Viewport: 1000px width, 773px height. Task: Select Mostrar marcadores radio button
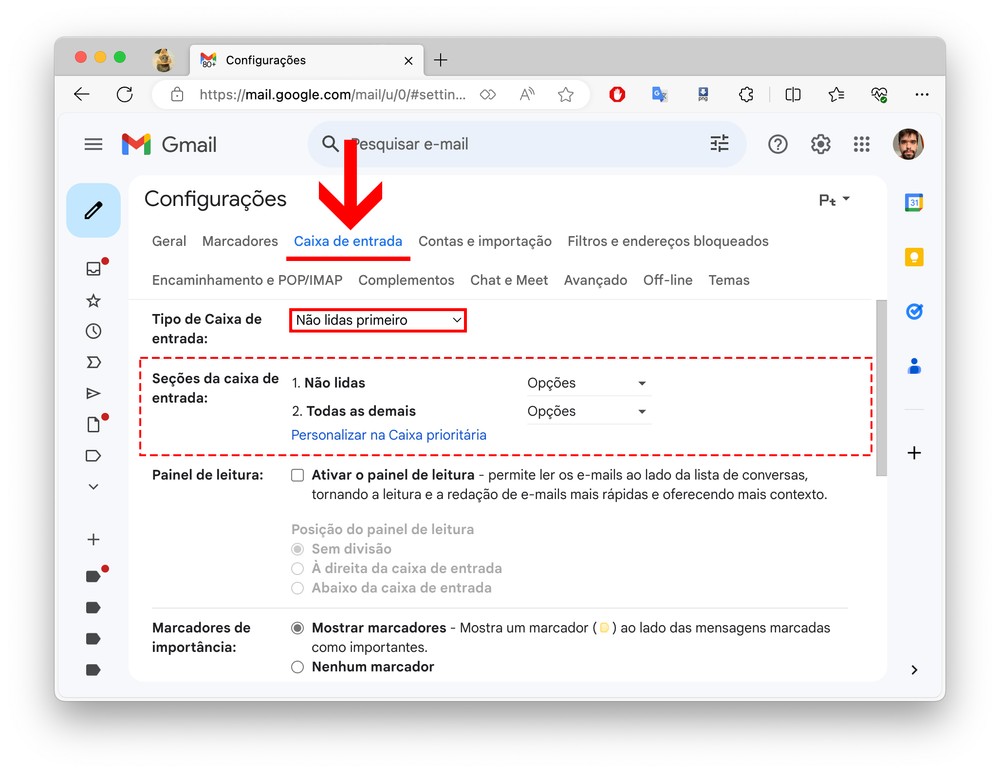[x=297, y=628]
